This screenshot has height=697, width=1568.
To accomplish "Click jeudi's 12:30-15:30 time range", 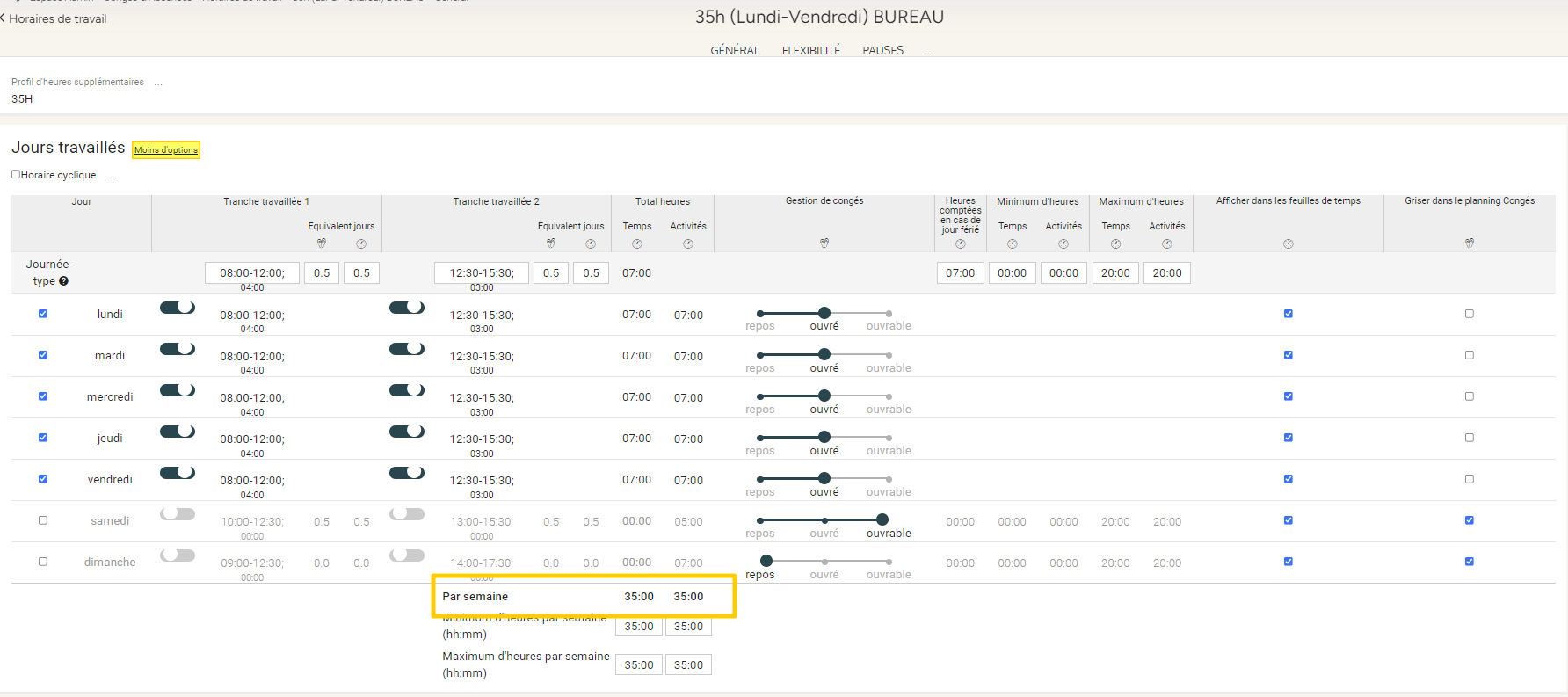I will coord(482,439).
